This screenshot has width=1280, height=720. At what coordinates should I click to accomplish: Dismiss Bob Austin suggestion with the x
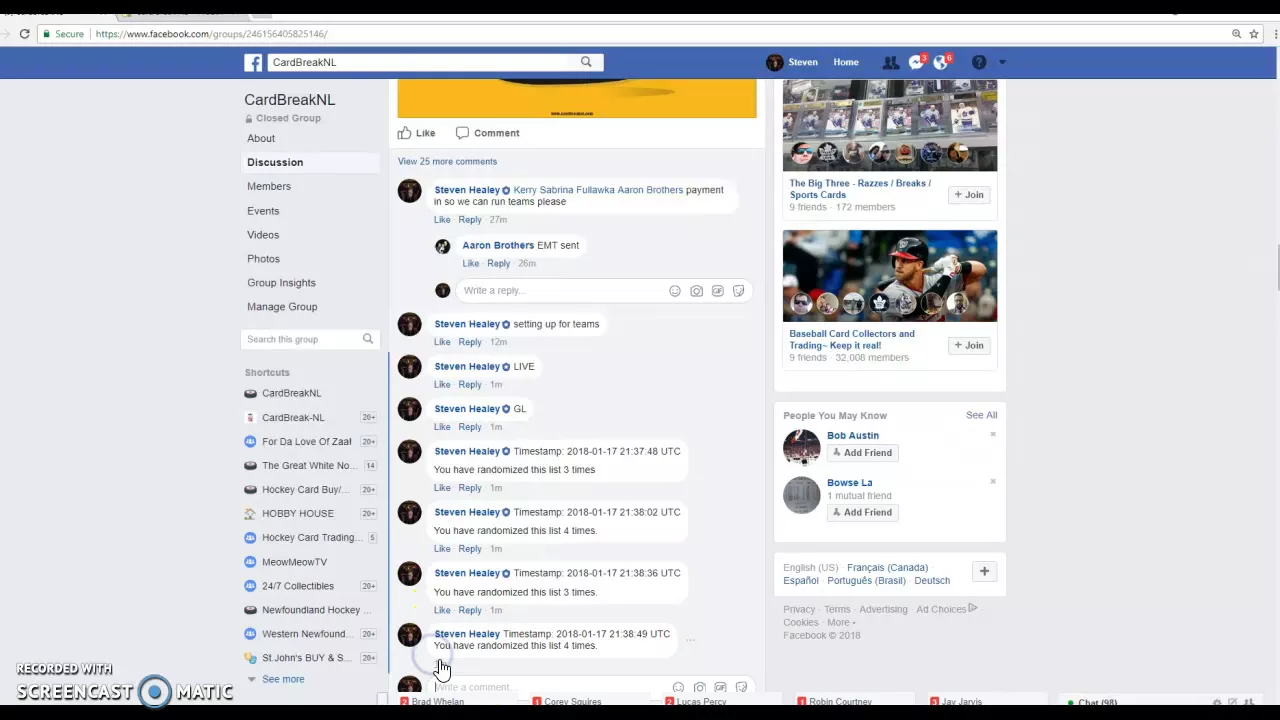coord(993,434)
